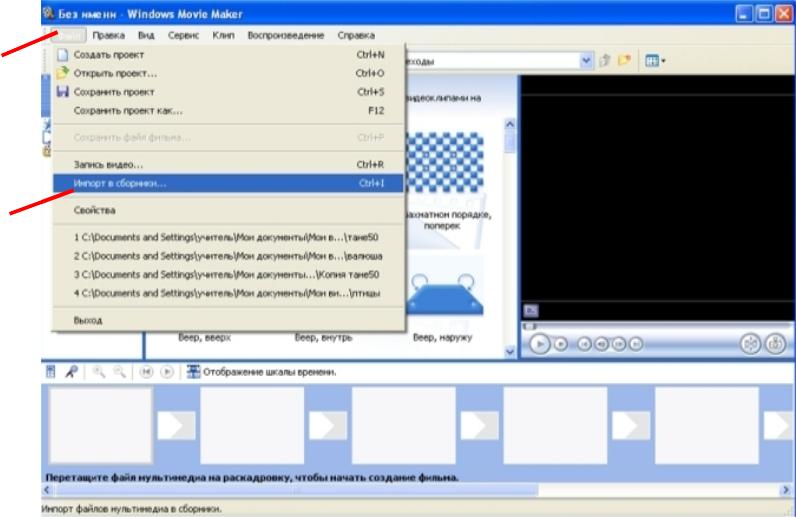
Task: Click the Play button in the preview monitor
Action: [x=539, y=344]
